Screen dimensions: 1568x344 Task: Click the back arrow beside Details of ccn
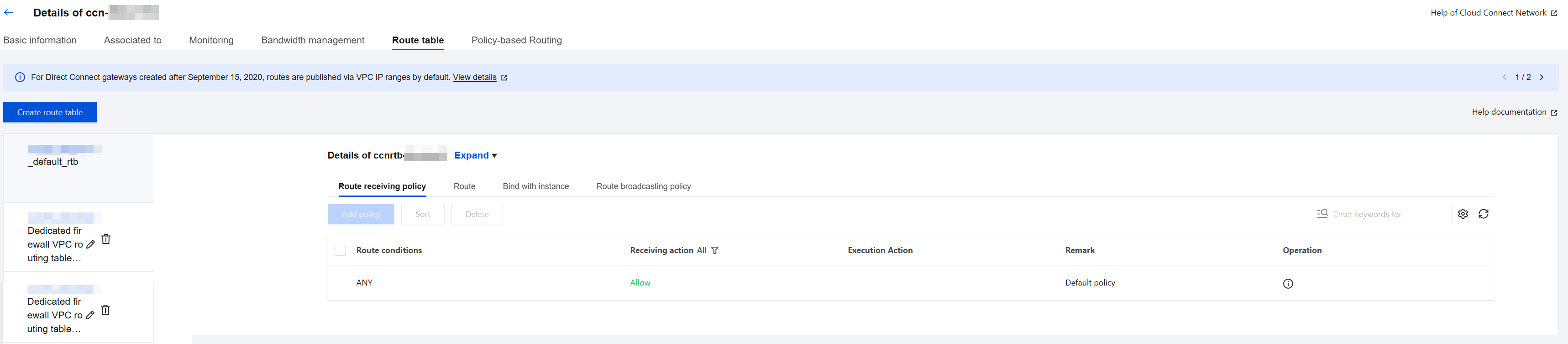tap(9, 12)
